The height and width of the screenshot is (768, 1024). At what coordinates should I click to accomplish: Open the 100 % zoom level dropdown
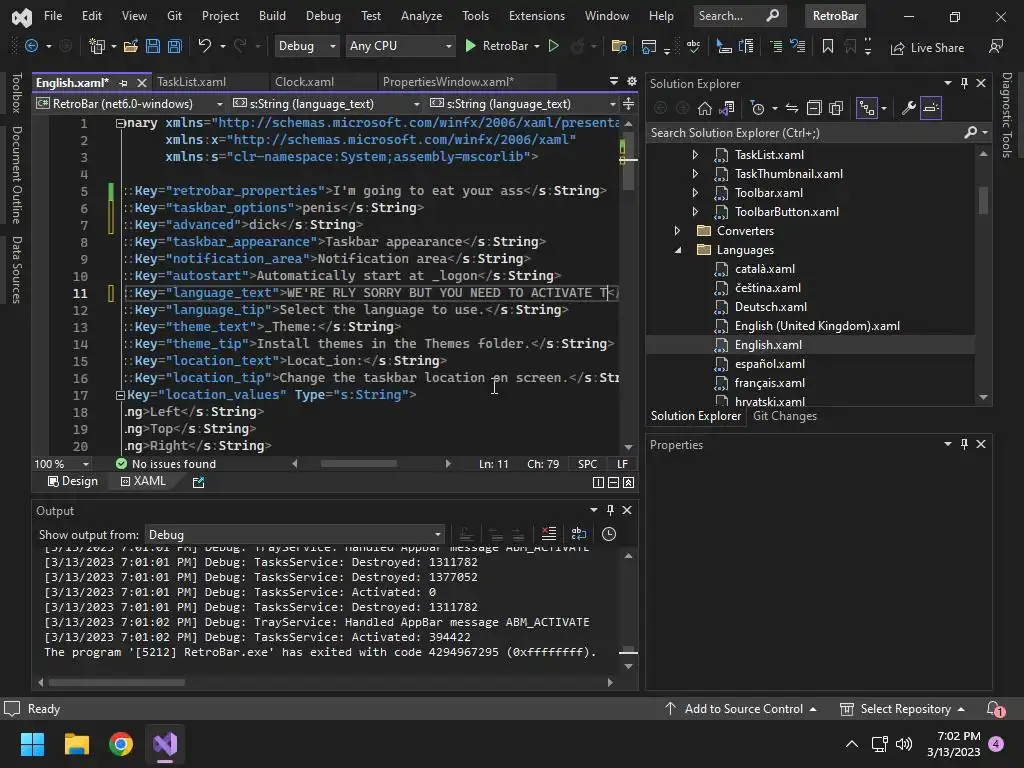62,464
